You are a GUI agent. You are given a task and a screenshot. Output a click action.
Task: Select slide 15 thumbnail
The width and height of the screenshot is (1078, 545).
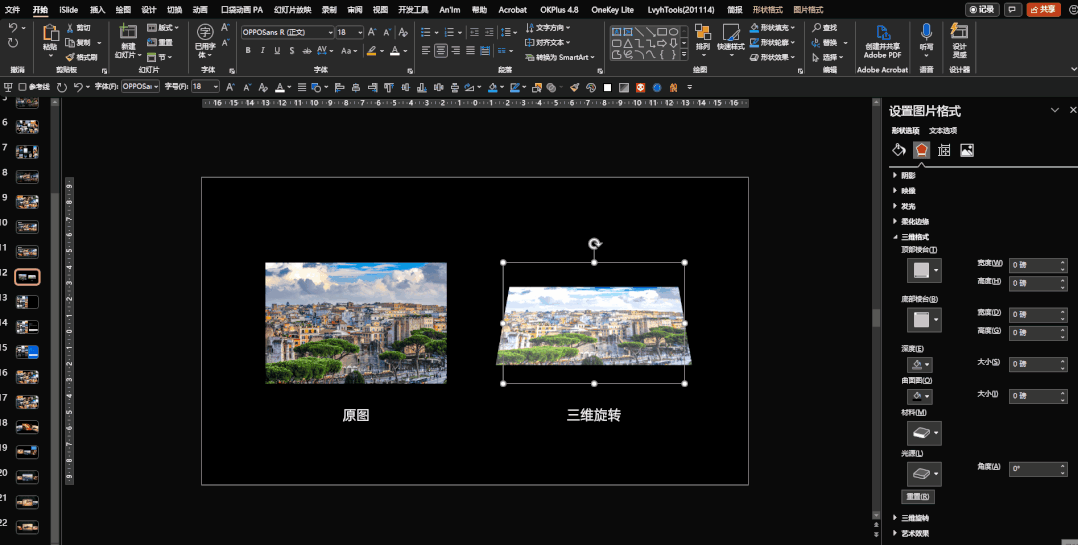click(x=28, y=352)
